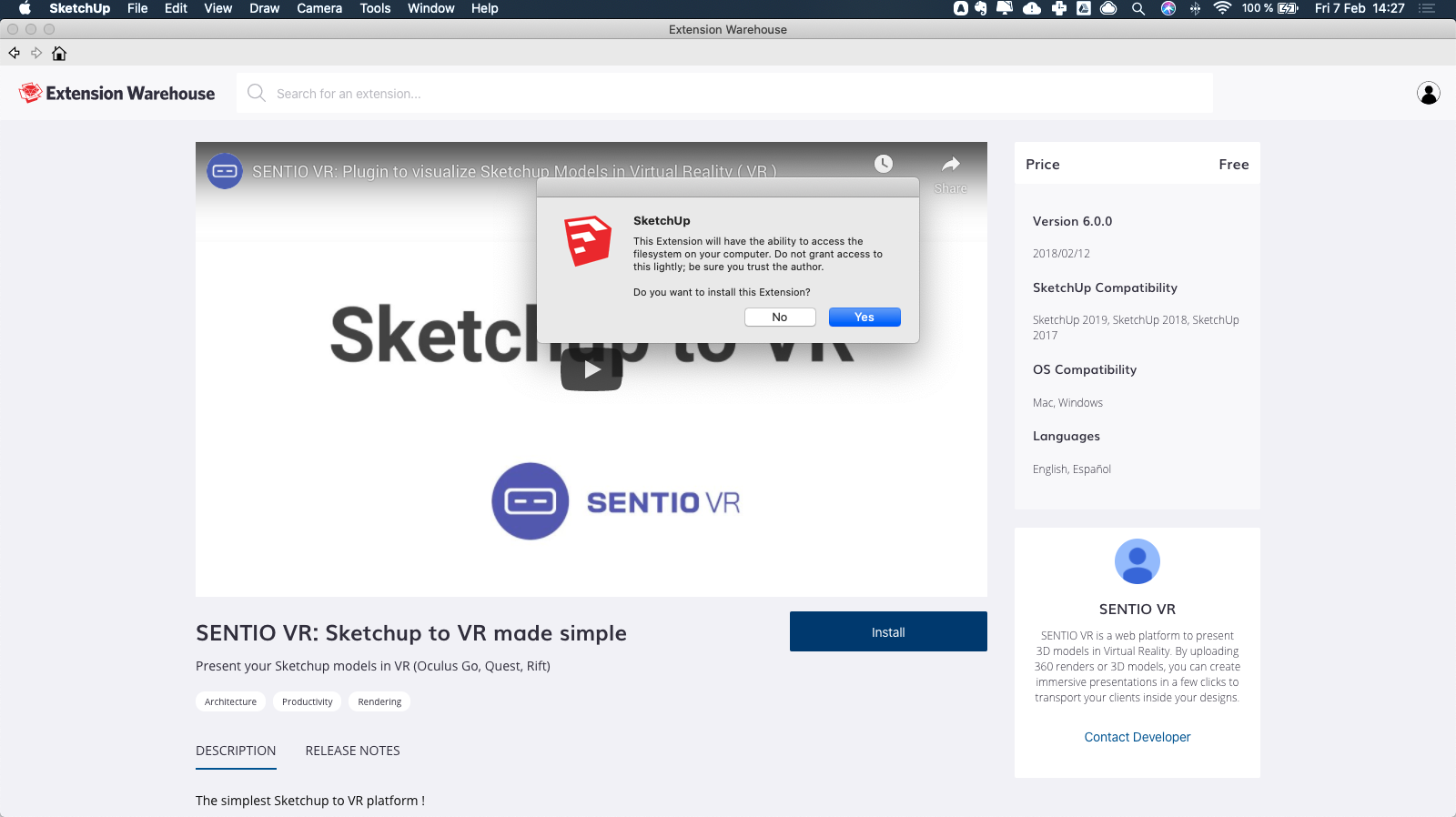This screenshot has height=817, width=1456.
Task: Open the File menu
Action: pos(137,8)
